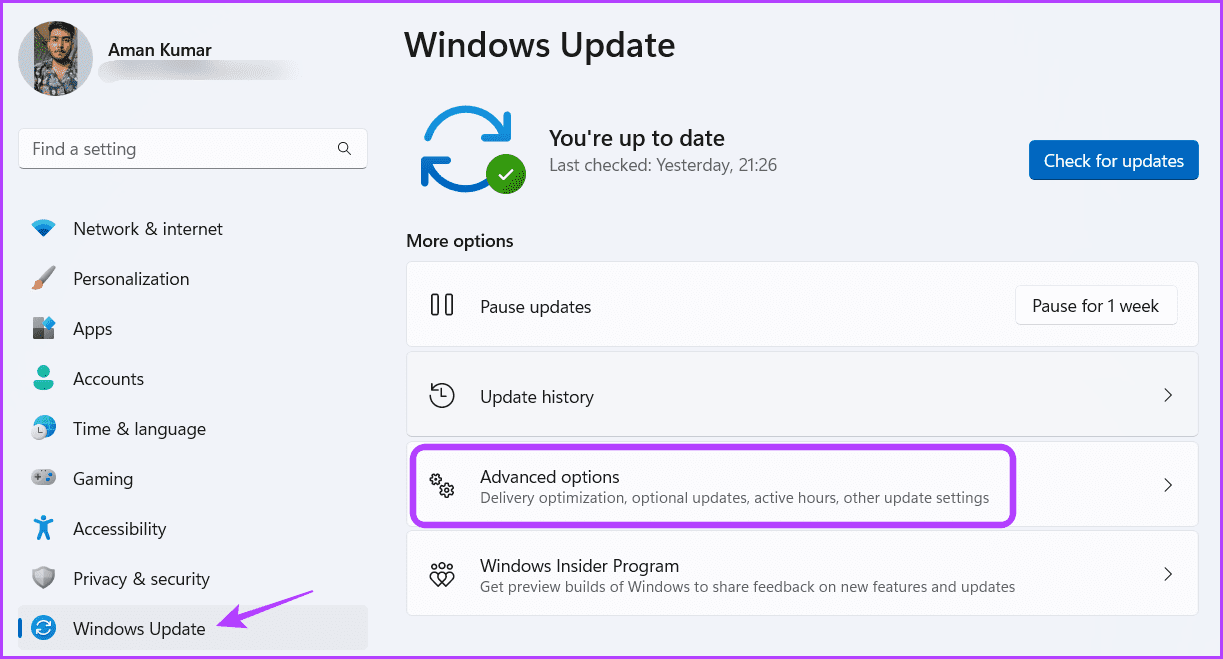
Task: Open Privacy & security settings
Action: tap(193, 579)
